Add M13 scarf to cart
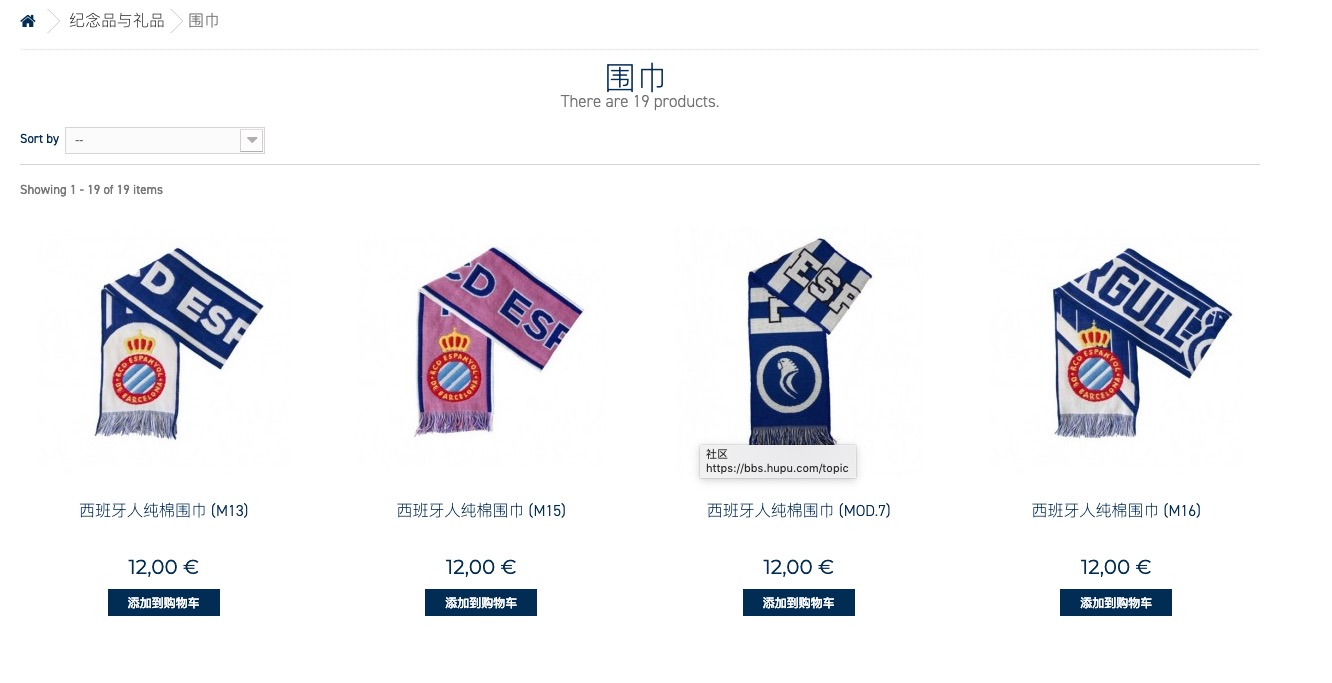Screen dimensions: 1332x683 (x=164, y=603)
